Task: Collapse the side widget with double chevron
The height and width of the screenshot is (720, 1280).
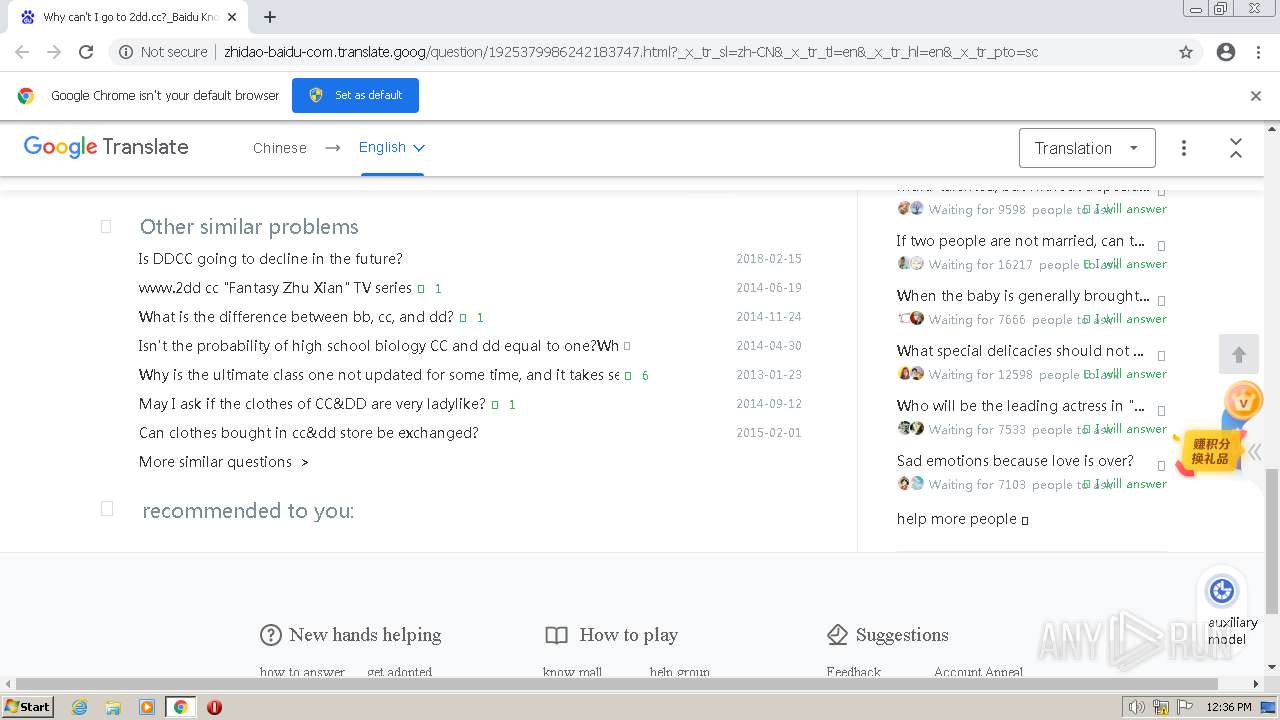Action: (1254, 451)
